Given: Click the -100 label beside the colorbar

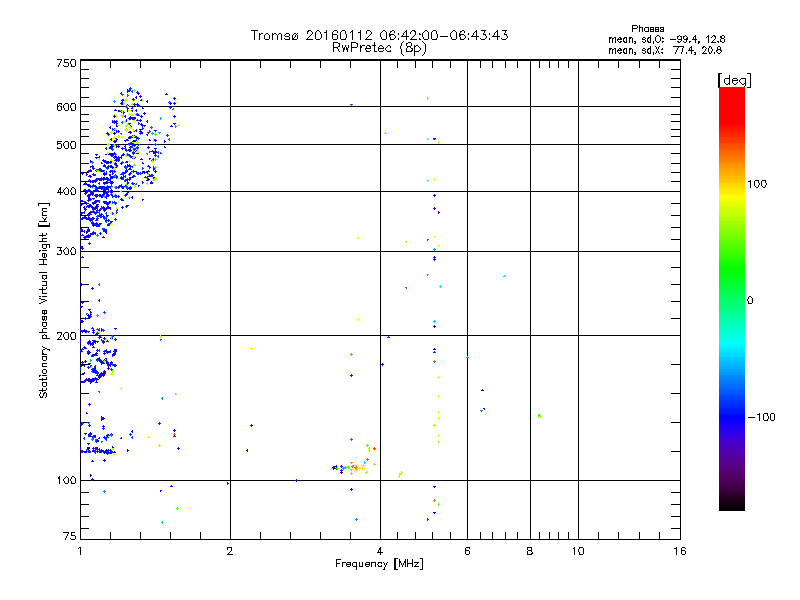Looking at the screenshot, I should [x=762, y=417].
